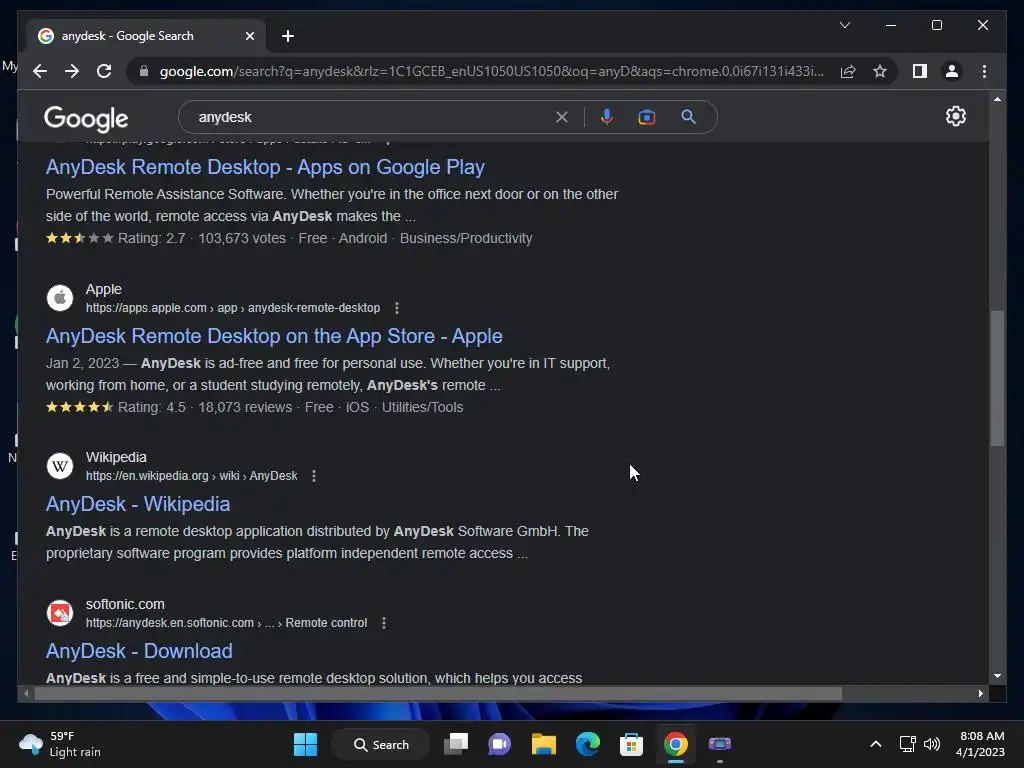Image resolution: width=1024 pixels, height=768 pixels.
Task: Open Chrome profile avatar menu
Action: 952,71
